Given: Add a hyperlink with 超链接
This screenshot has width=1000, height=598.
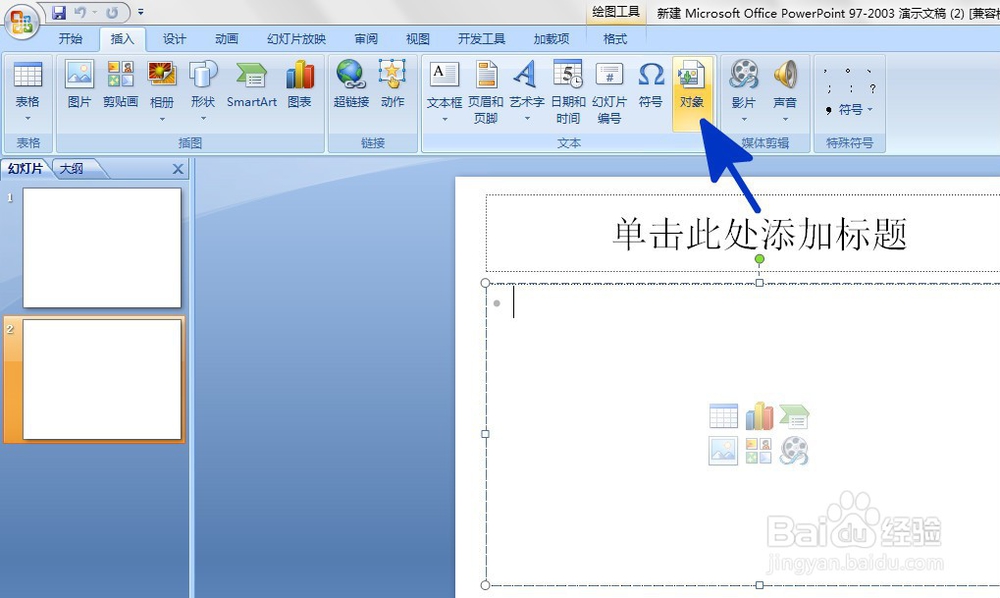Looking at the screenshot, I should coord(351,84).
